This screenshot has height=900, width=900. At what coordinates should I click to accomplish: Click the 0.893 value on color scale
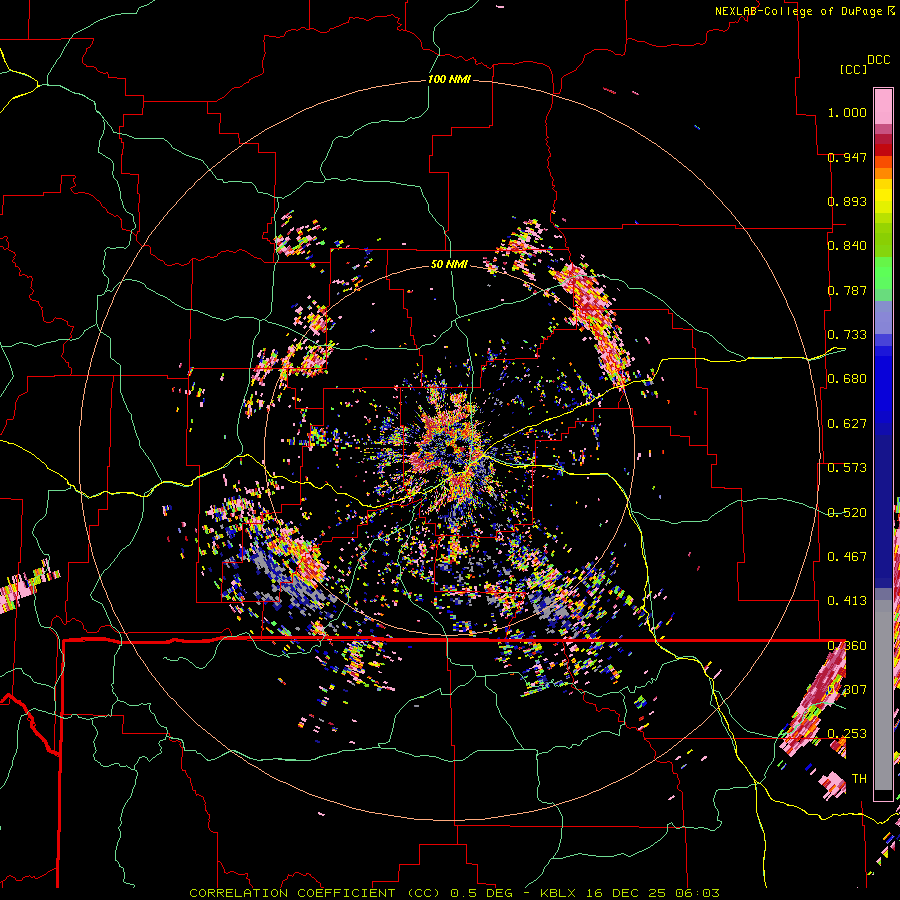click(847, 201)
